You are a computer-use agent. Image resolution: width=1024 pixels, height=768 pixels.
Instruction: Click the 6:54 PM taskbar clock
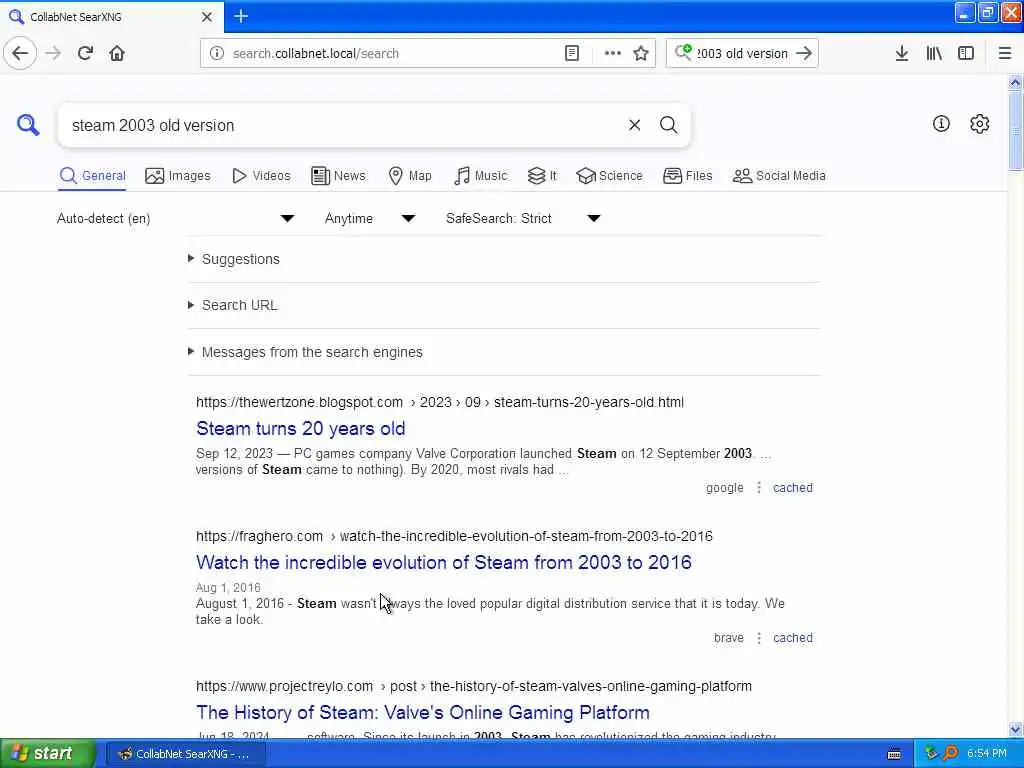click(987, 754)
